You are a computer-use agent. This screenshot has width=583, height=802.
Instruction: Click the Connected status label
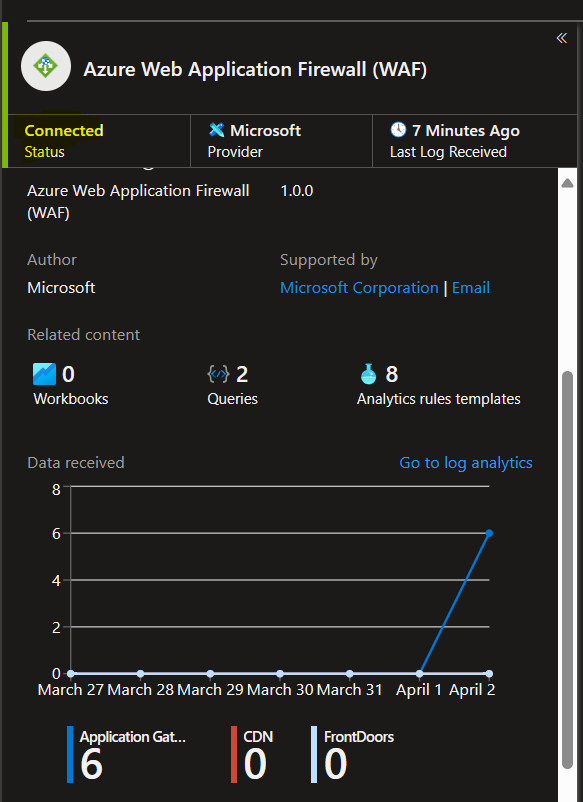coord(64,130)
